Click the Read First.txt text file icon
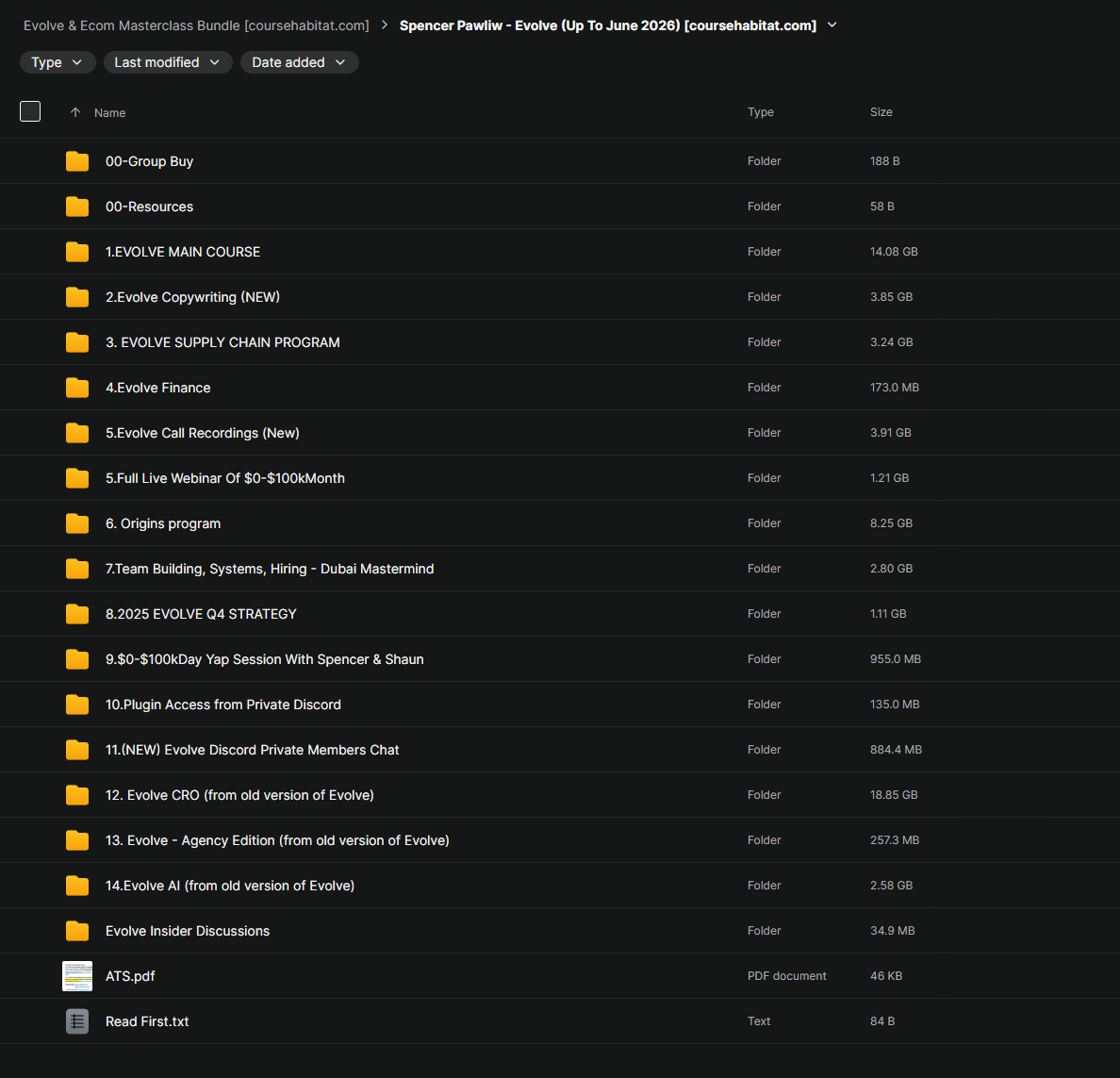Image resolution: width=1120 pixels, height=1078 pixels. click(77, 1021)
